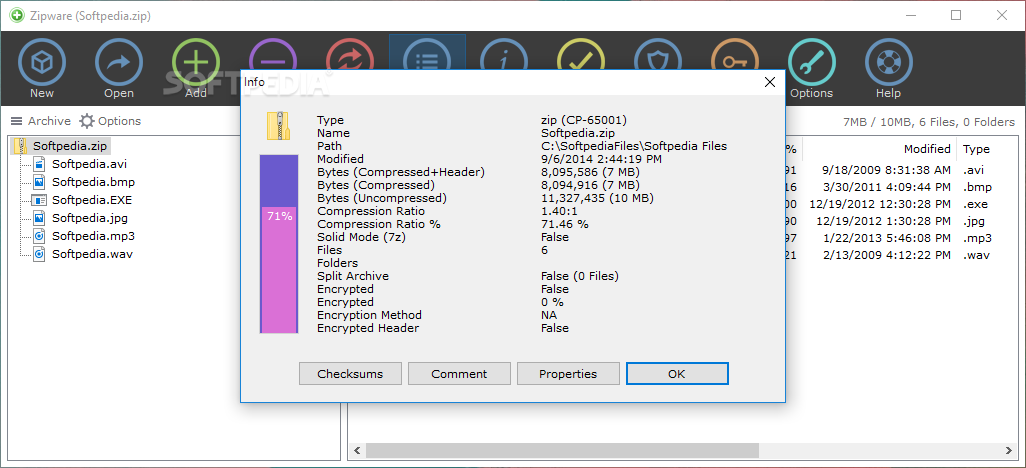Click the 3/30/2011 4:09:44 PM date cell
The image size is (1026, 468).
(x=886, y=187)
